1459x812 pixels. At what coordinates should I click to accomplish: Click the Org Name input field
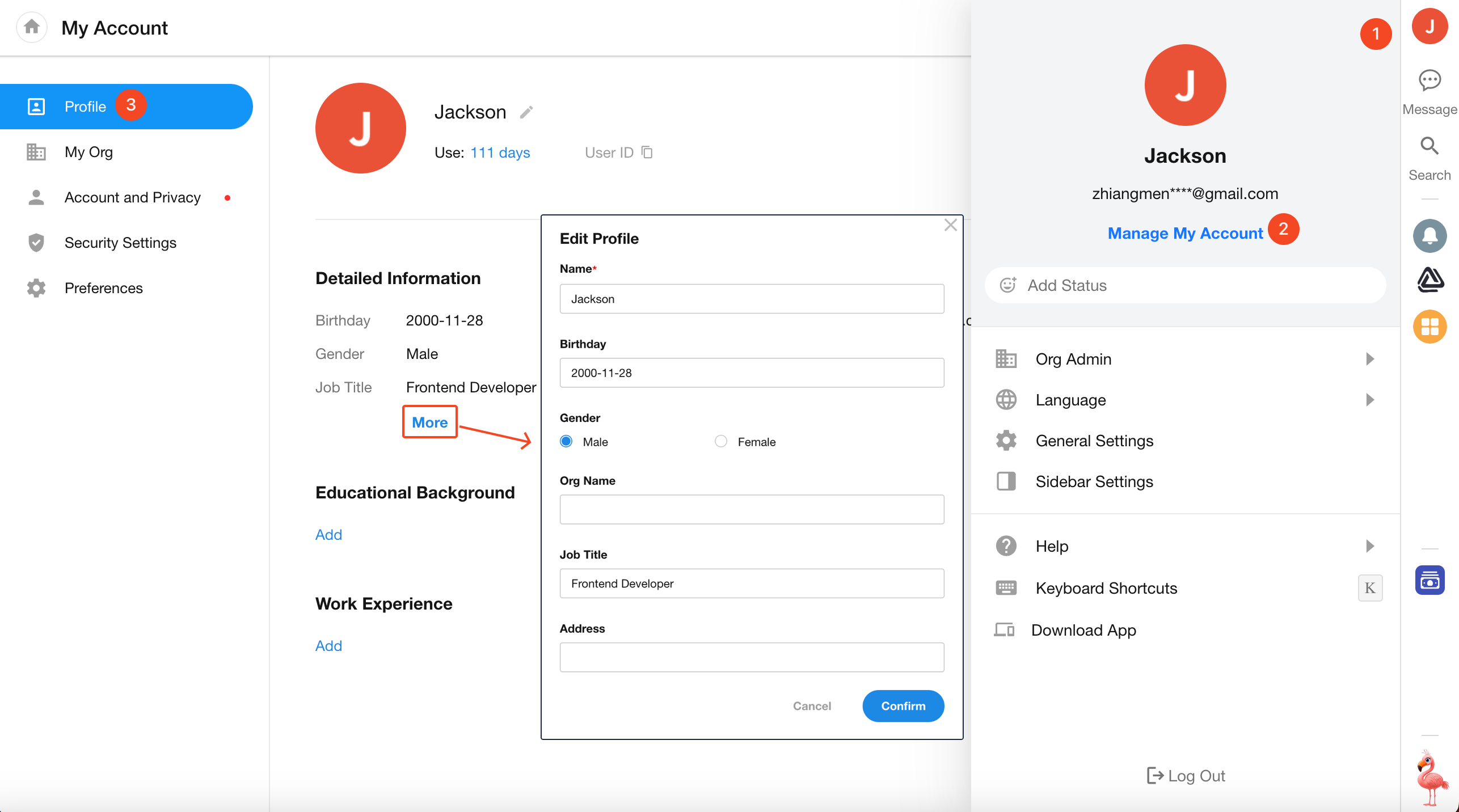(x=752, y=509)
